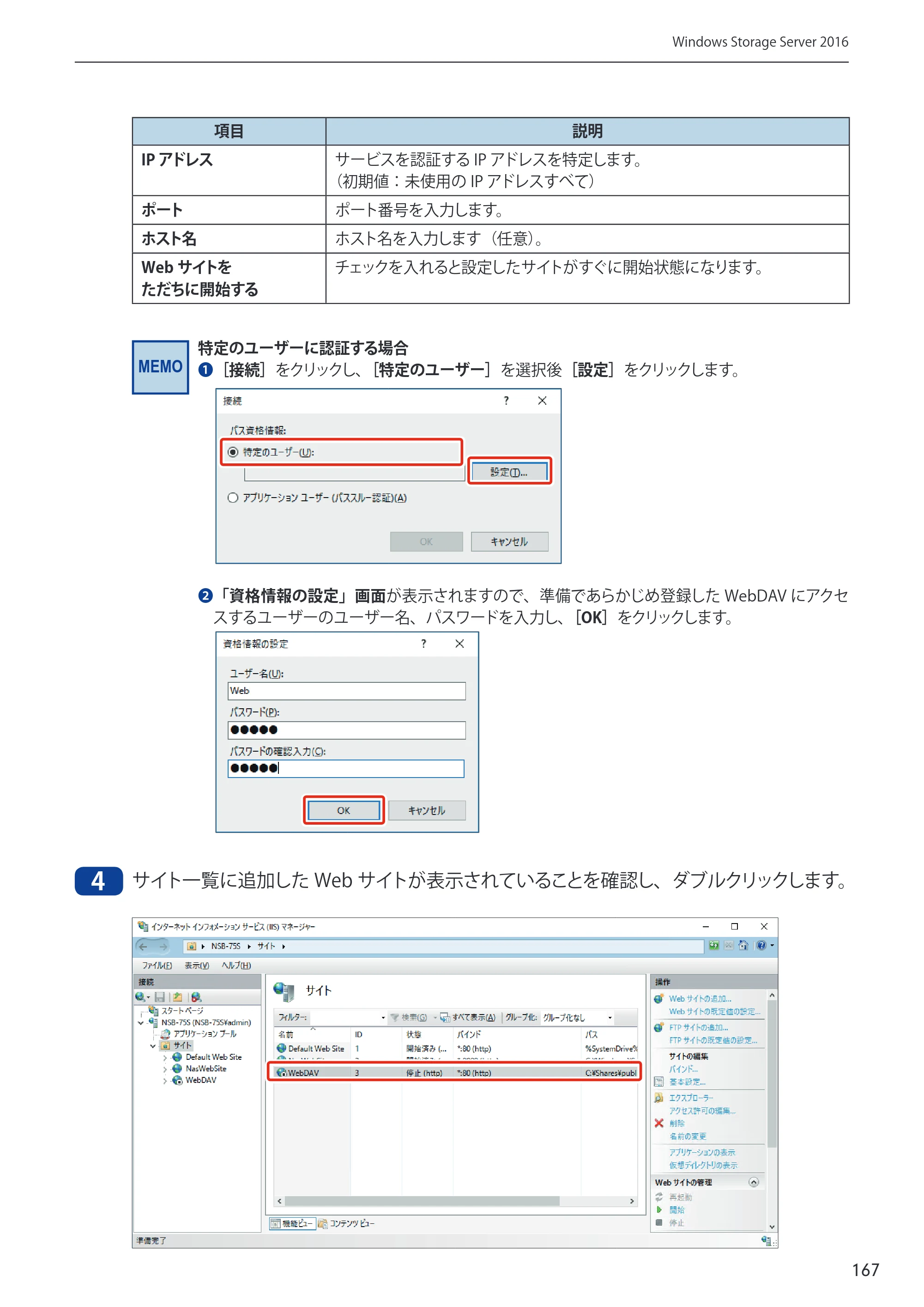Expand the NasWebSite tree node

(165, 1069)
